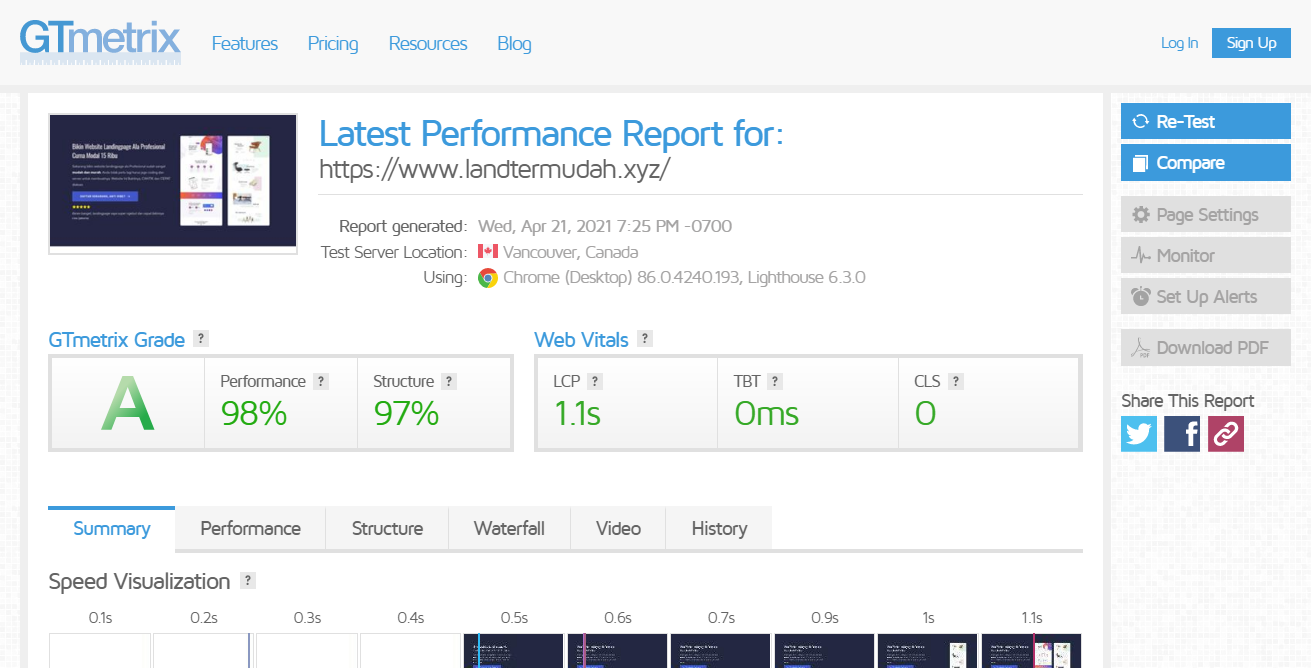Select the 0.3s filmstrip frame
Image resolution: width=1311 pixels, height=668 pixels.
point(307,650)
